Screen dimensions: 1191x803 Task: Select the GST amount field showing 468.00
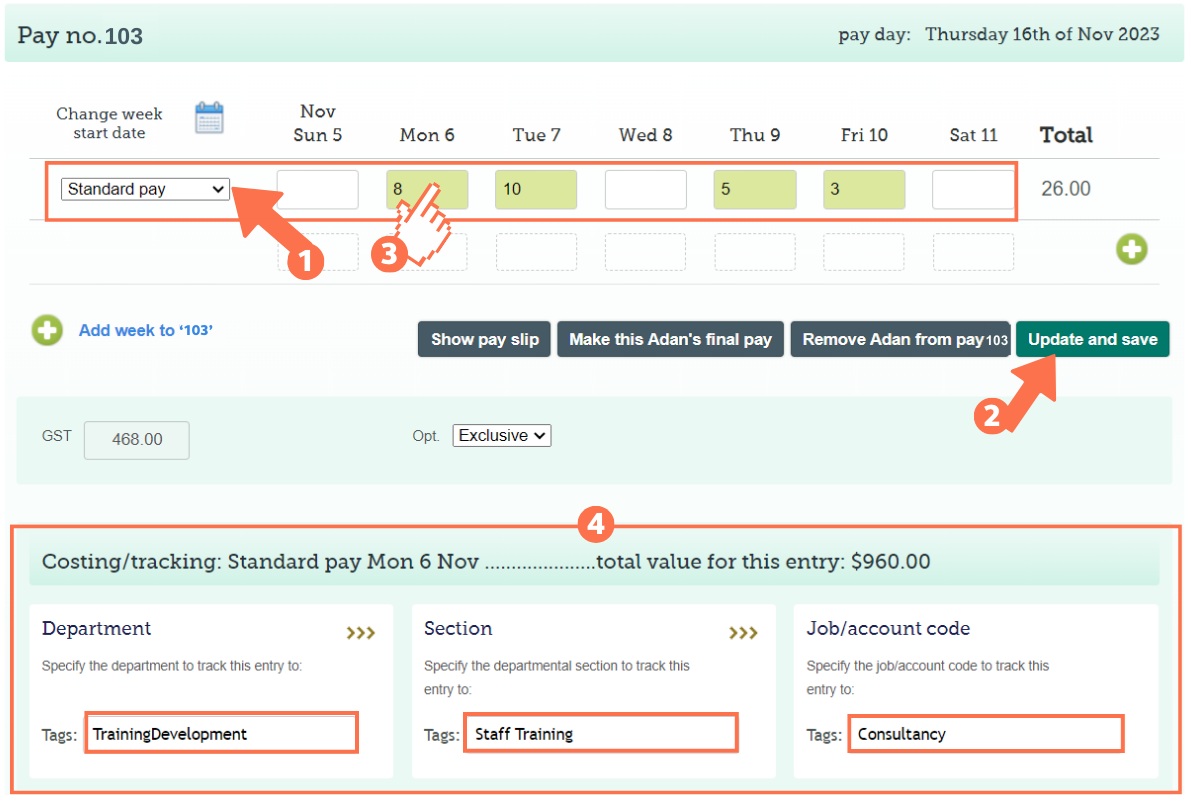coord(136,440)
